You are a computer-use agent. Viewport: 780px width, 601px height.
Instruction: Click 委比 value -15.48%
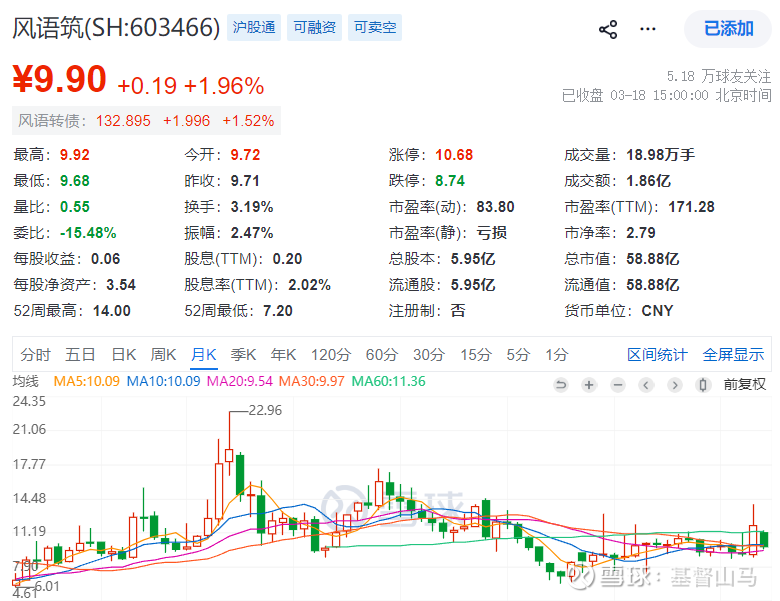[x=88, y=232]
